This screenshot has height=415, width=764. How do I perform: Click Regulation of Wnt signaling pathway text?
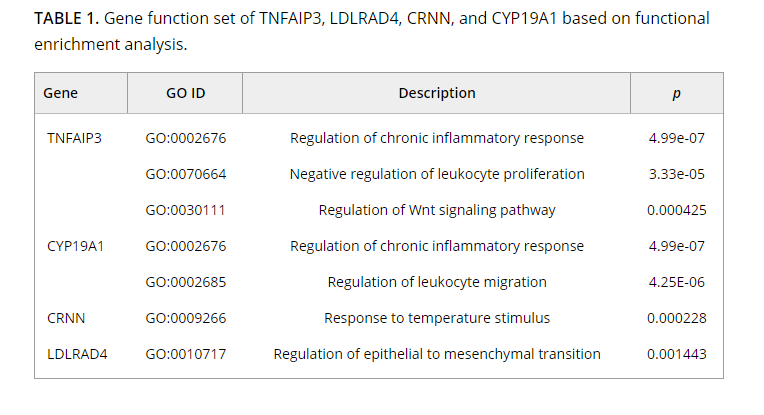pos(437,210)
